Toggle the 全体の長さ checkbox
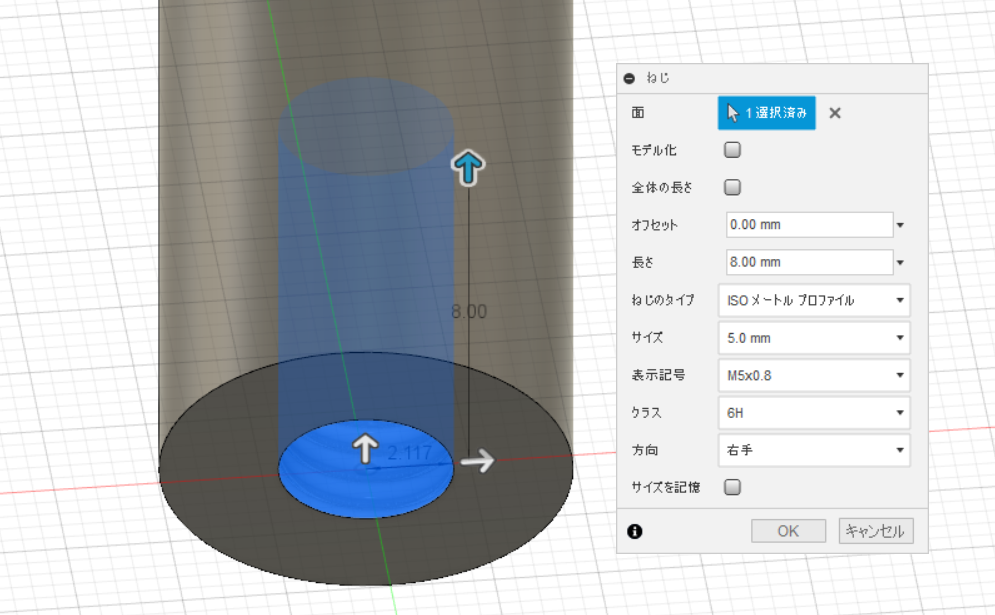Viewport: 995px width, 615px height. pos(732,187)
